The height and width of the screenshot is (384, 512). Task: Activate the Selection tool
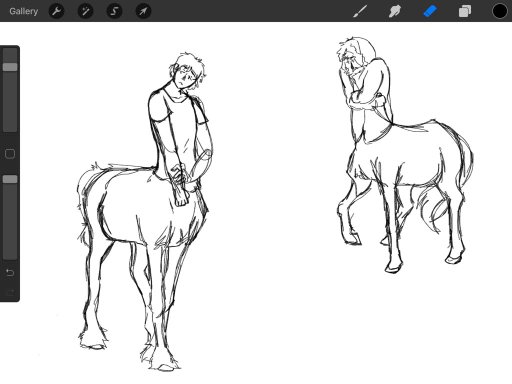(x=114, y=11)
